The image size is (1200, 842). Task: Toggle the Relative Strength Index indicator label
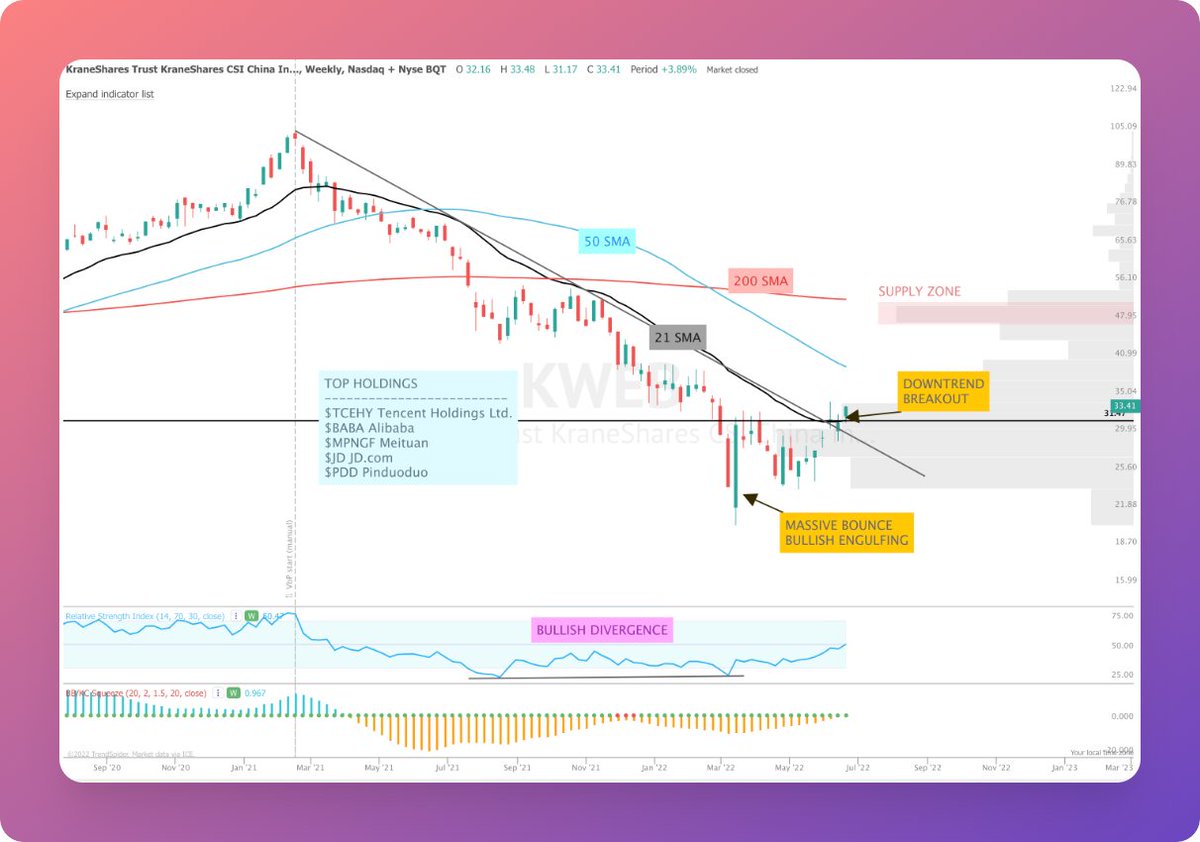[145, 616]
